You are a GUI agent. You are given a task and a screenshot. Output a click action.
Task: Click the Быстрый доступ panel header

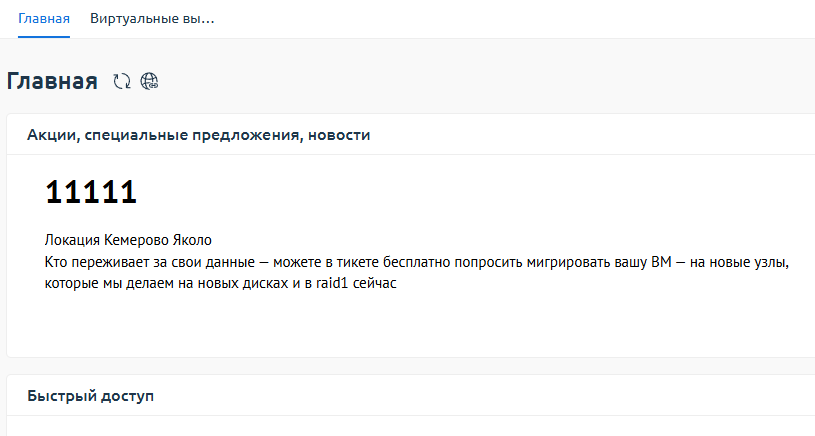coord(91,396)
